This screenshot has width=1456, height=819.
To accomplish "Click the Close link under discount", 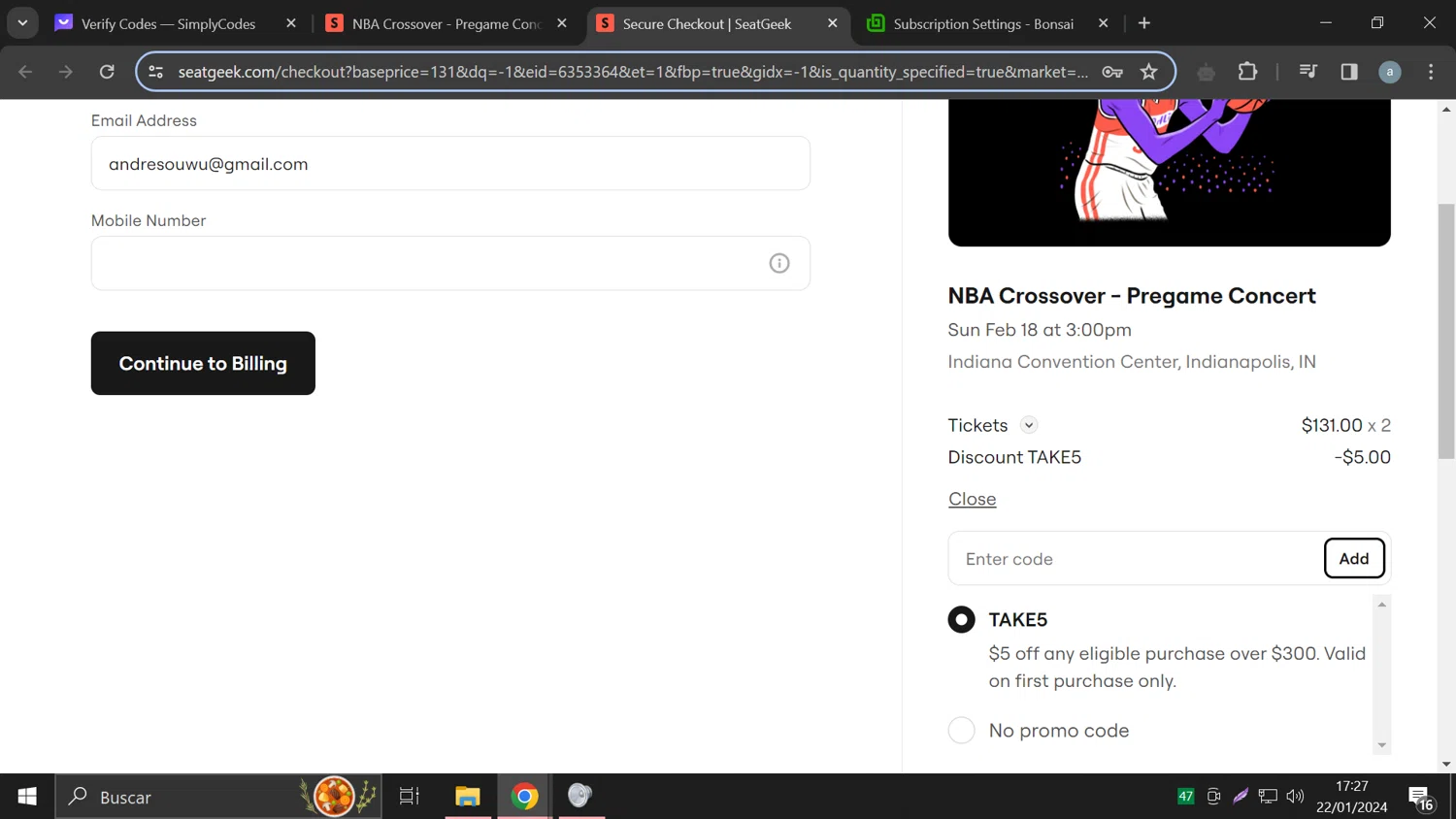I will 972,499.
